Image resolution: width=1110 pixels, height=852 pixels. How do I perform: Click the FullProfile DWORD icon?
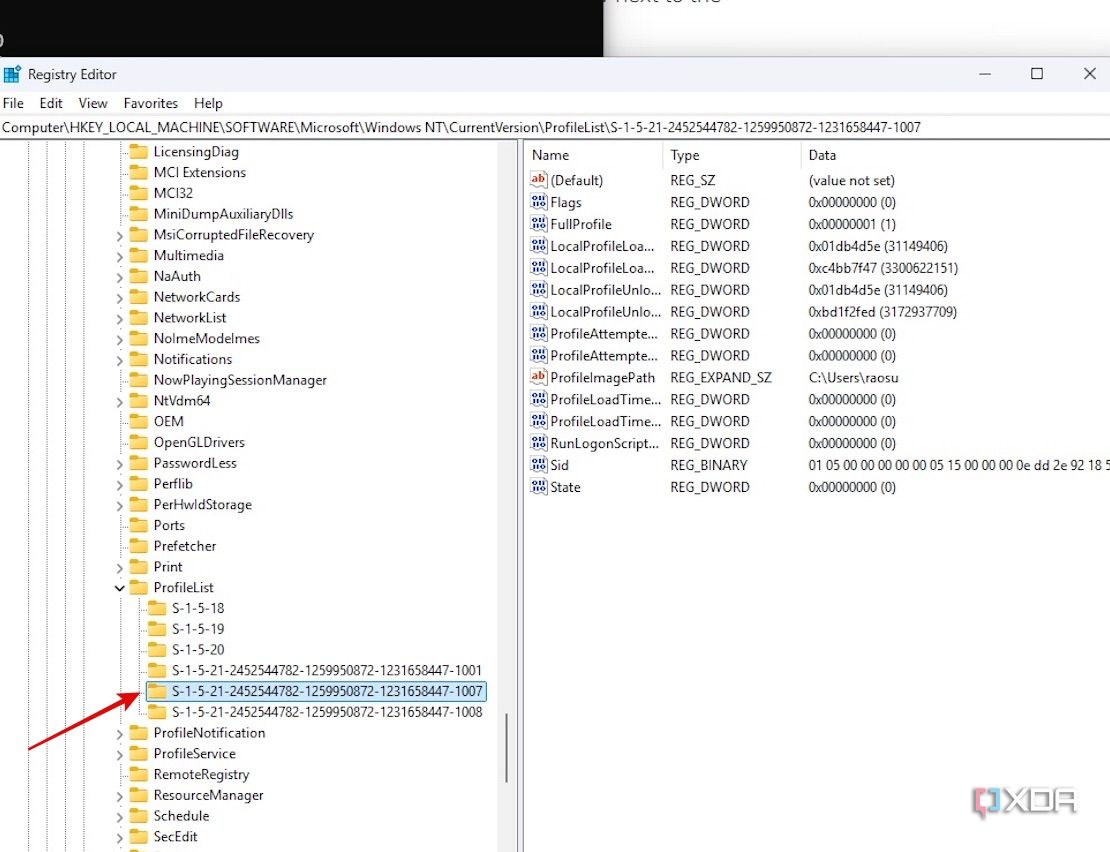(x=539, y=224)
